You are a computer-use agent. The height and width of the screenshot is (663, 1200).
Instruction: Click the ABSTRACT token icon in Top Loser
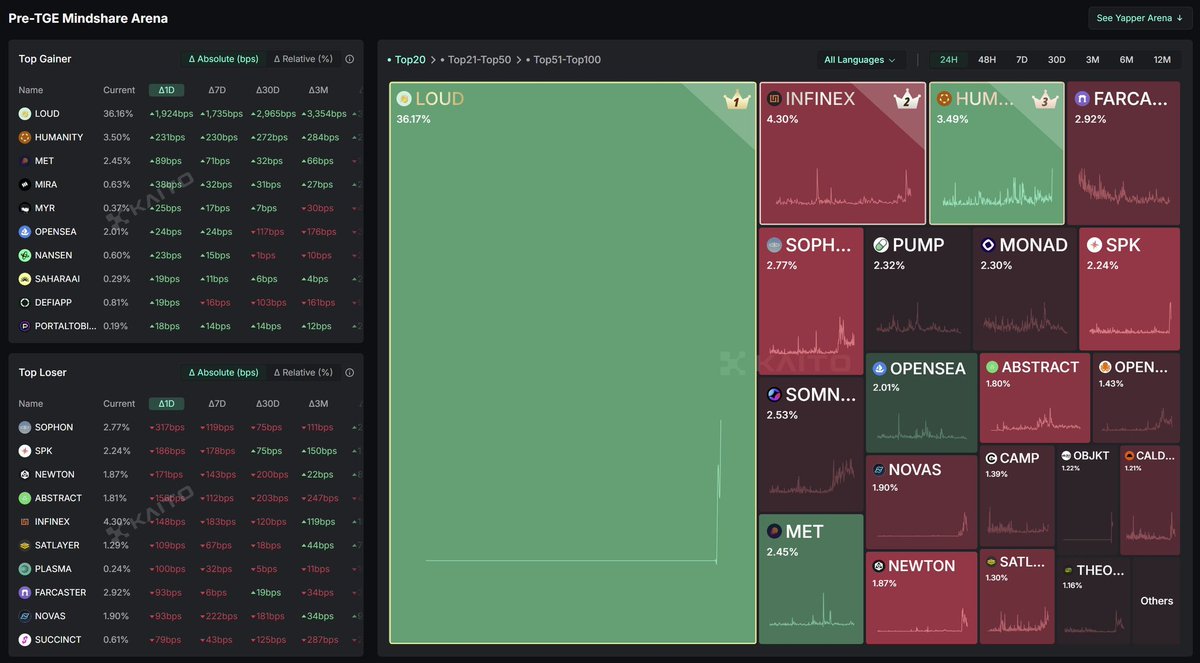click(24, 498)
